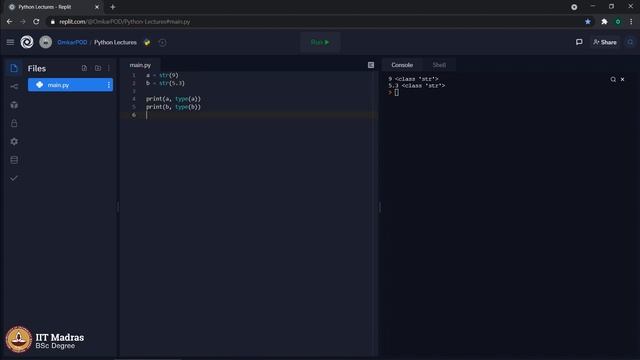Image resolution: width=640 pixels, height=360 pixels.
Task: Add a new file in Files panel
Action: (84, 68)
